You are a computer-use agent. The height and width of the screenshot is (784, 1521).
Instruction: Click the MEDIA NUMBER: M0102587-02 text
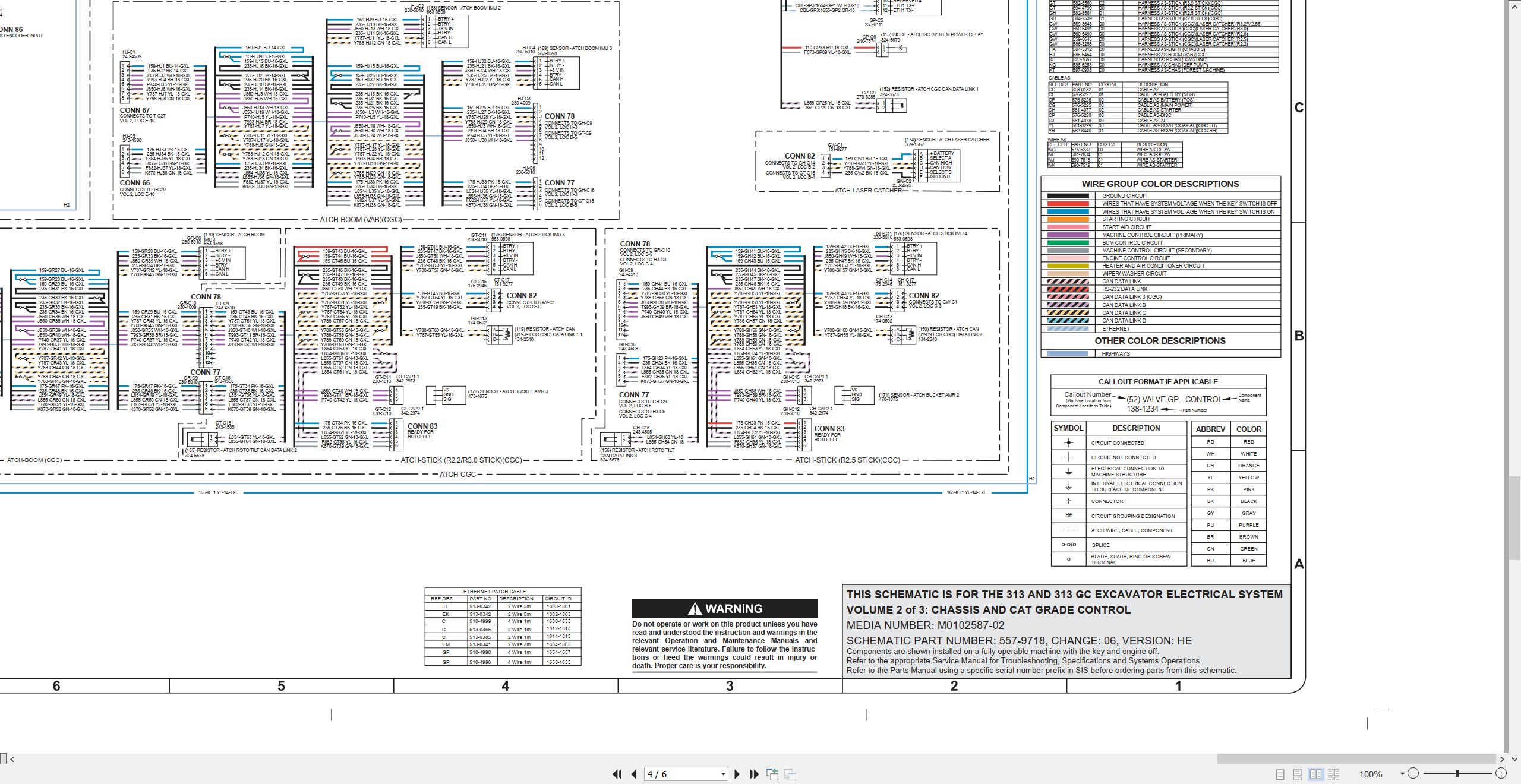925,625
